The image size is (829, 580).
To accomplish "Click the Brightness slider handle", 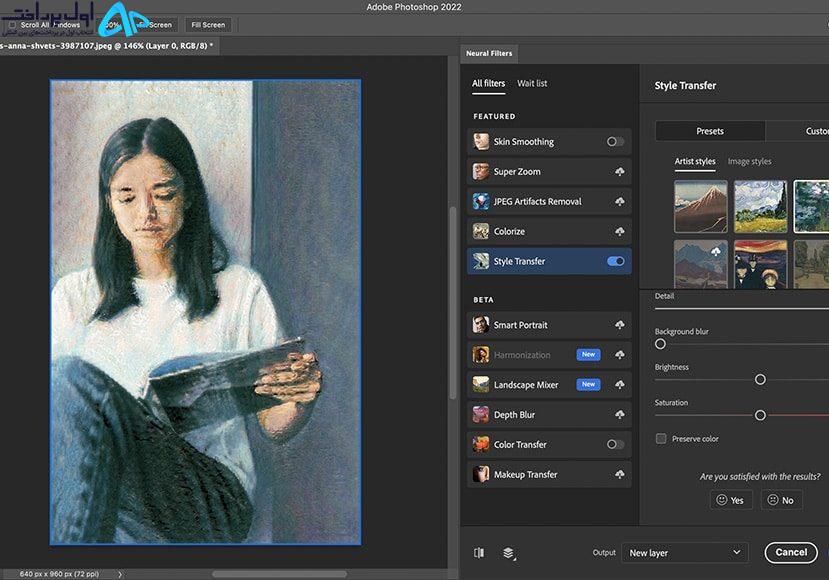I will [x=760, y=380].
